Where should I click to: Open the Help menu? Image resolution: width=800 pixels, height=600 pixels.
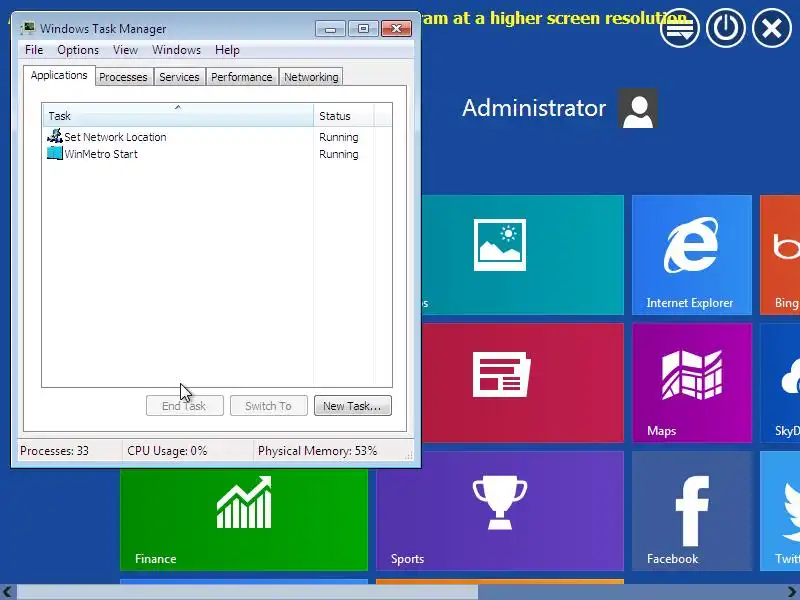pyautogui.click(x=227, y=50)
